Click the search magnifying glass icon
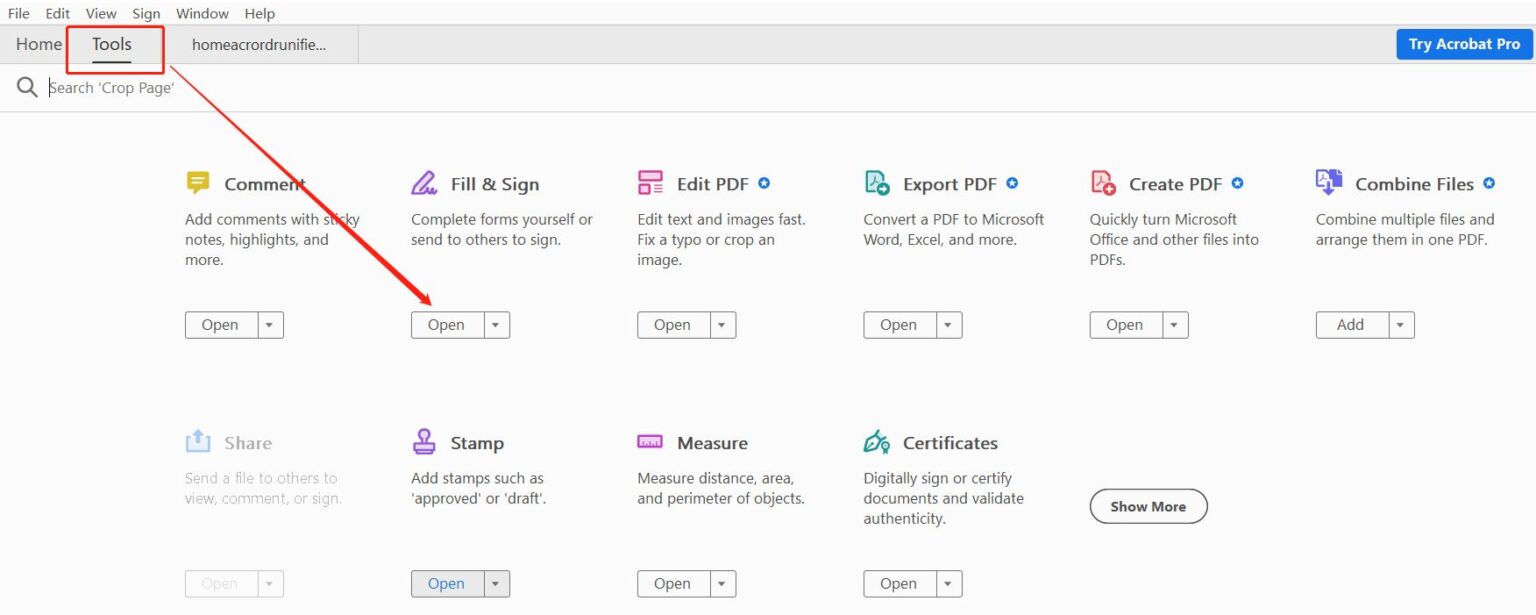 point(27,88)
